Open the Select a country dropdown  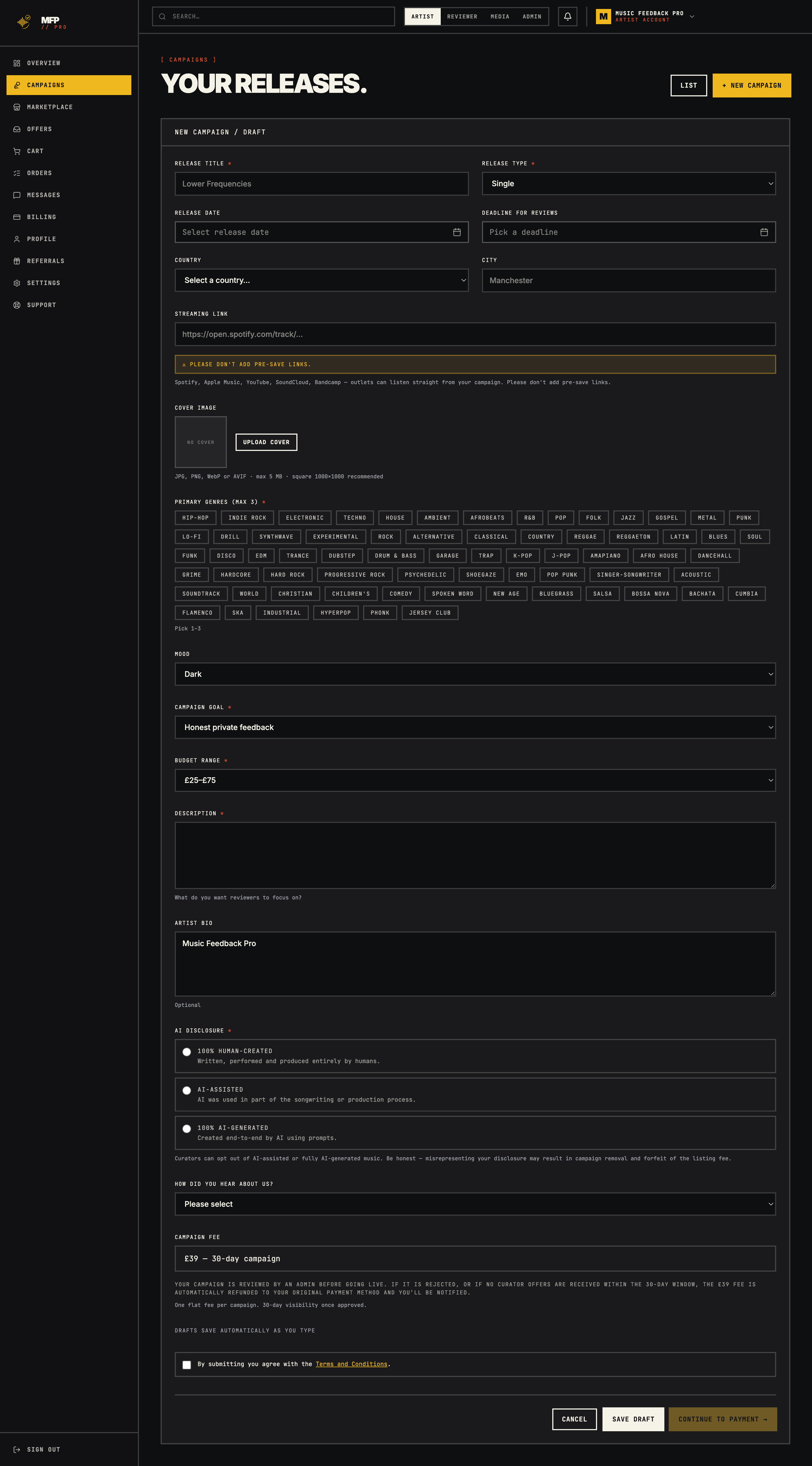coord(322,280)
